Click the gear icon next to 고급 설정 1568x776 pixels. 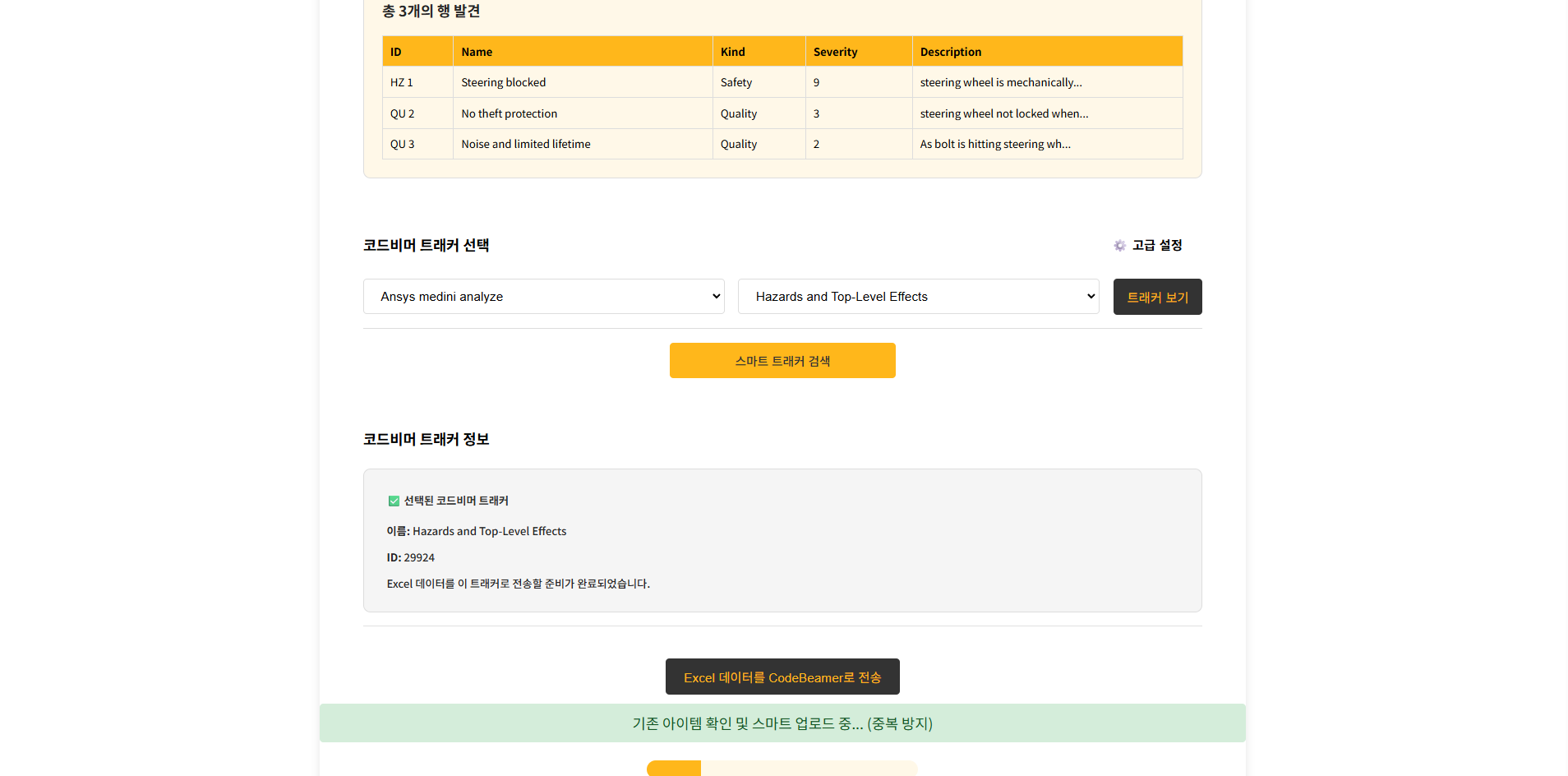click(1119, 245)
